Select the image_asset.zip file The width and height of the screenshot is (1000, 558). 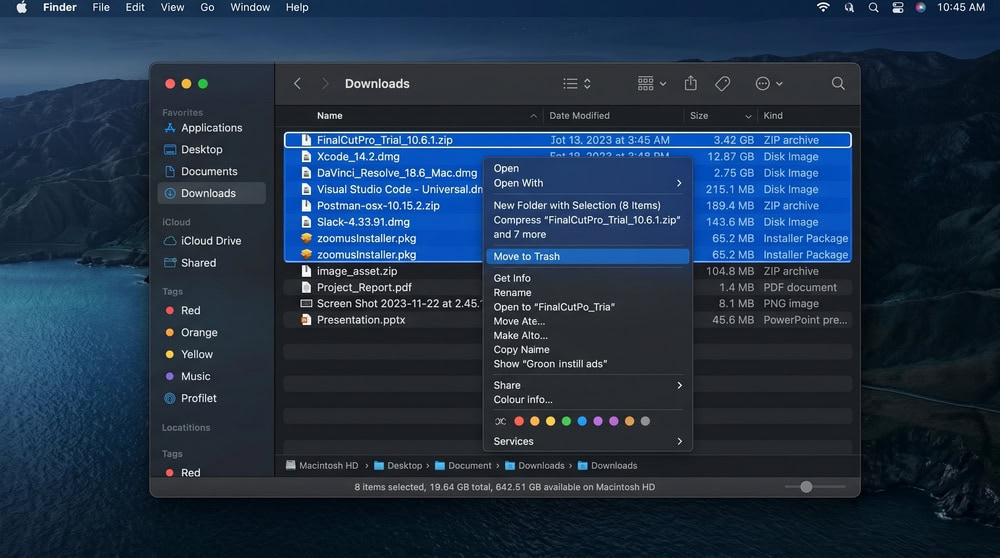pos(567,271)
